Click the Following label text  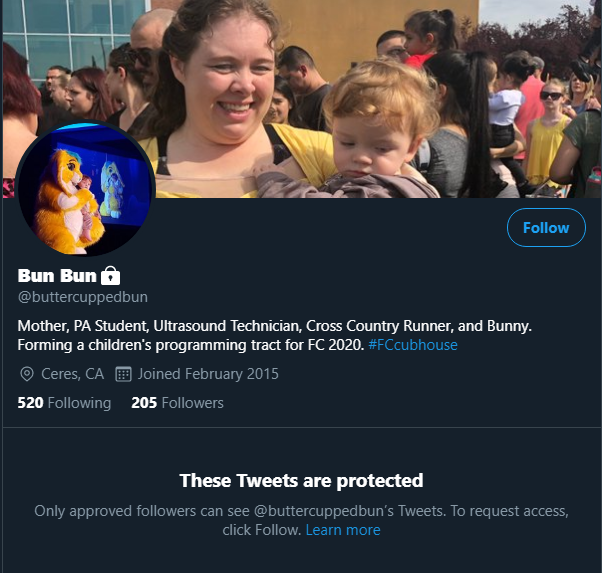[79, 403]
